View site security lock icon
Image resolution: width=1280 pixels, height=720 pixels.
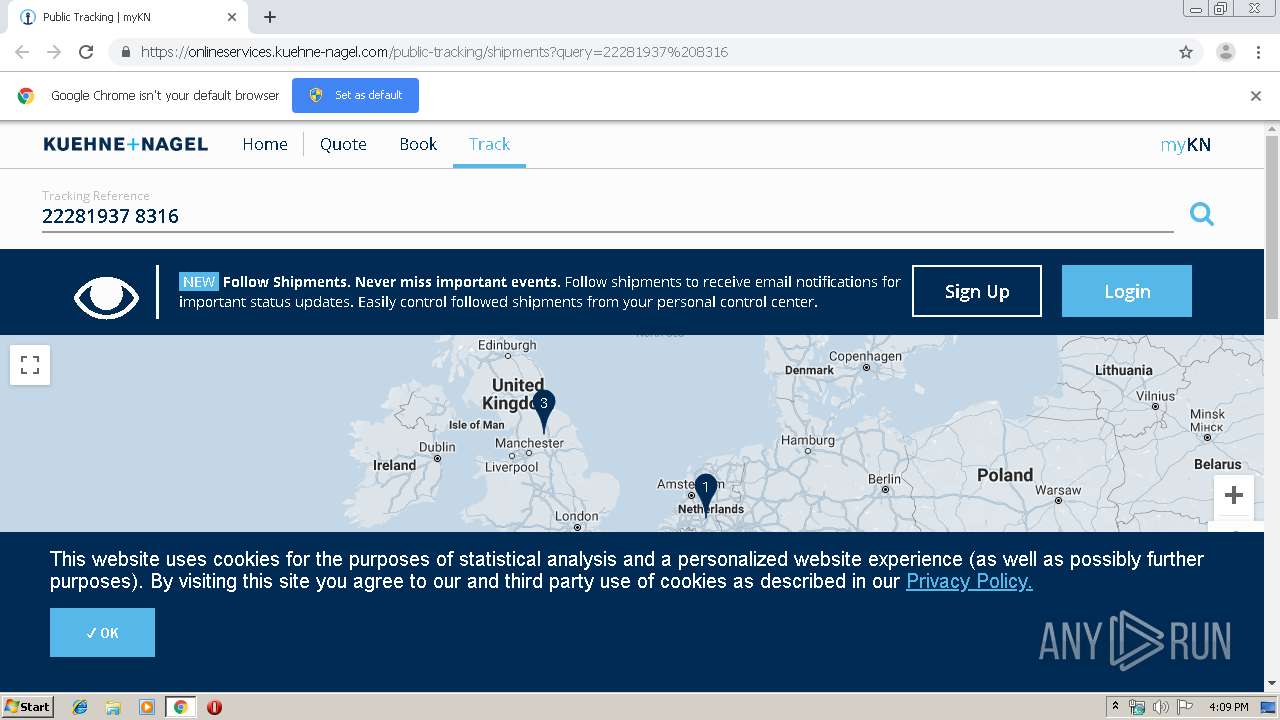pos(125,52)
